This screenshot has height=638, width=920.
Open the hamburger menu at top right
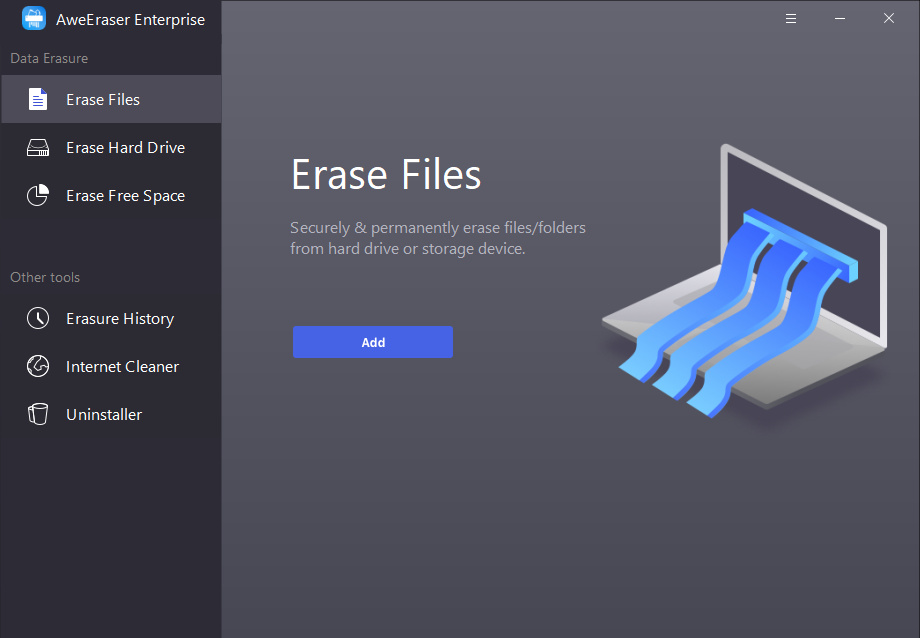click(x=791, y=18)
